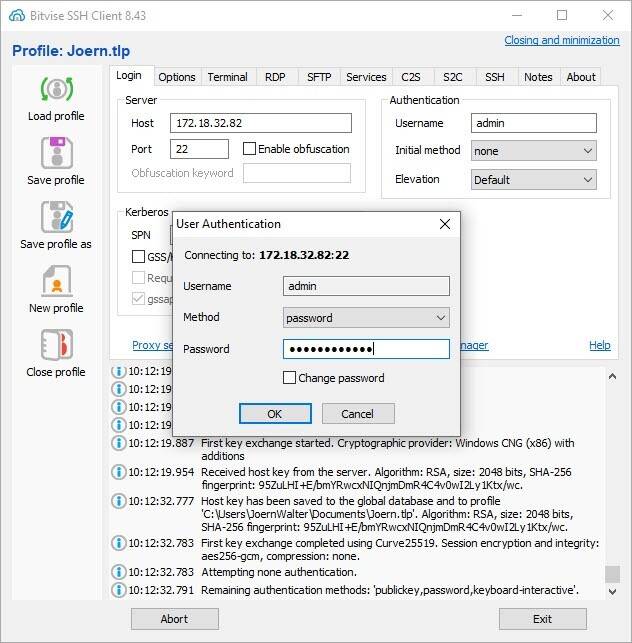
Task: Open the Method dropdown in dialog
Action: point(366,318)
